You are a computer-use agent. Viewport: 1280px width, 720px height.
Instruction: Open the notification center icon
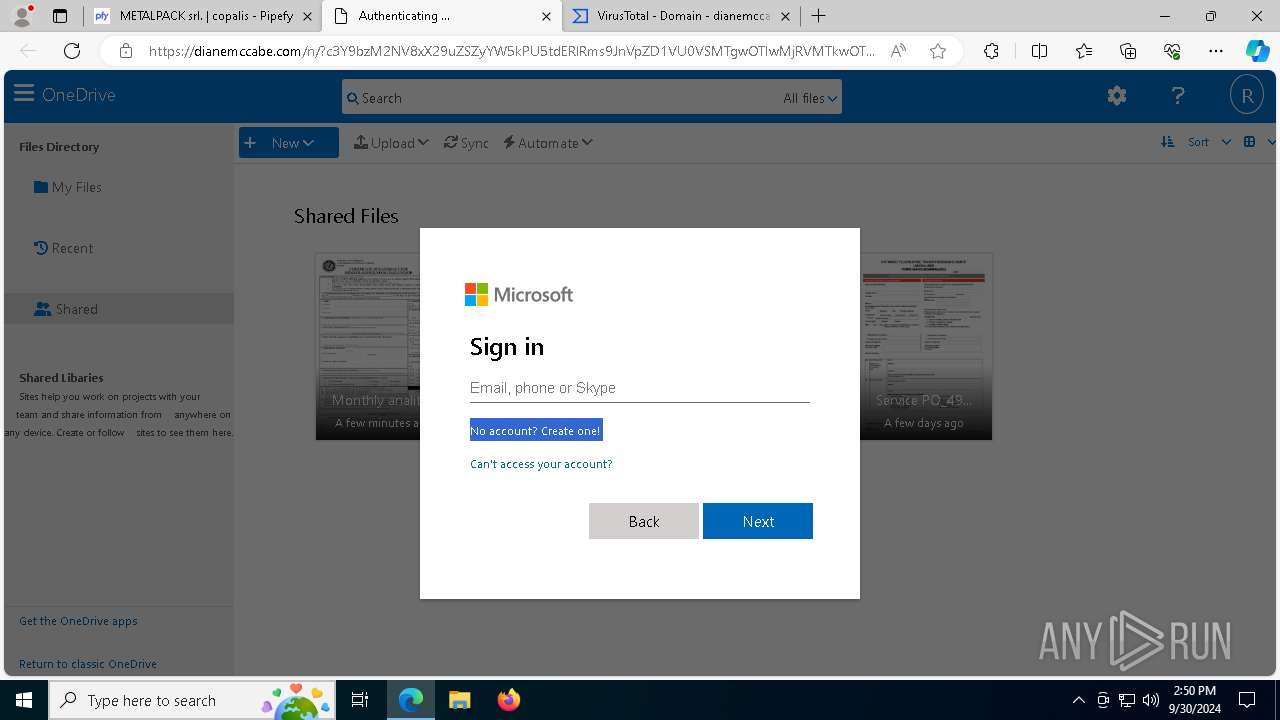tap(1247, 700)
